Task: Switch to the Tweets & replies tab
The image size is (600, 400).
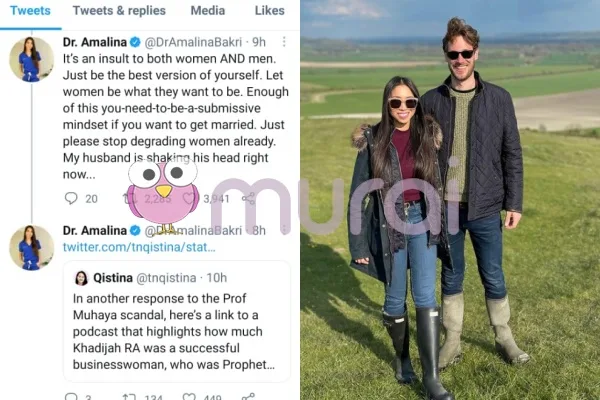Action: [x=119, y=11]
